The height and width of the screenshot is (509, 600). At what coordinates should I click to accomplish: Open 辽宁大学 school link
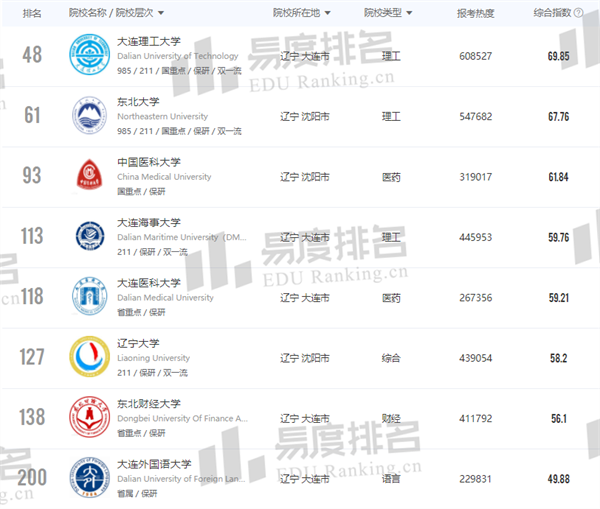pyautogui.click(x=138, y=343)
